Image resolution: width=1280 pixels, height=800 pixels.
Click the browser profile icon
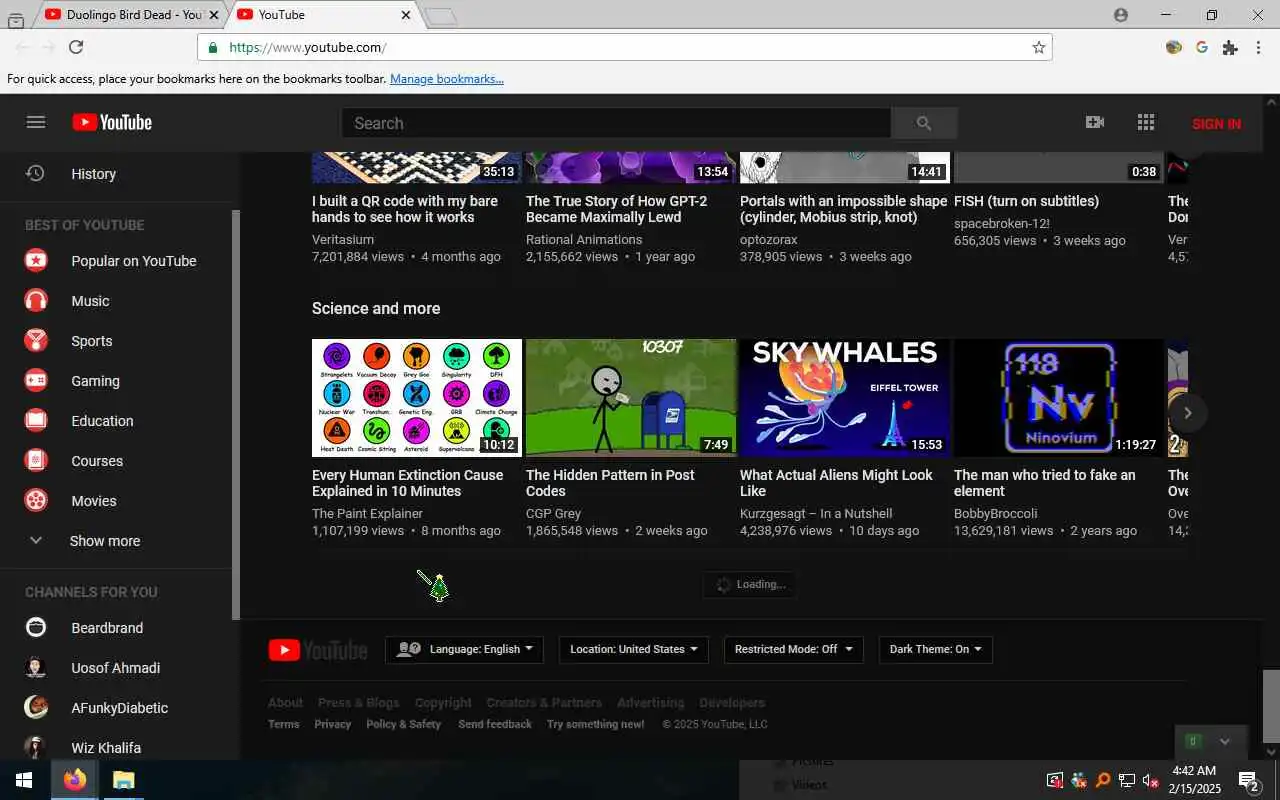click(1121, 15)
